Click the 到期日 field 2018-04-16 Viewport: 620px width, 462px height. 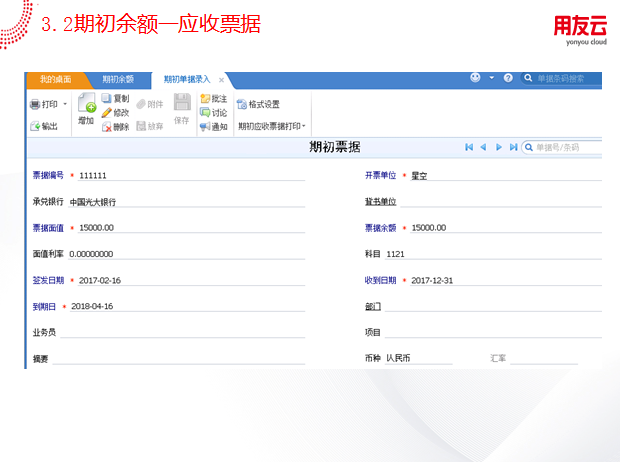click(187, 306)
